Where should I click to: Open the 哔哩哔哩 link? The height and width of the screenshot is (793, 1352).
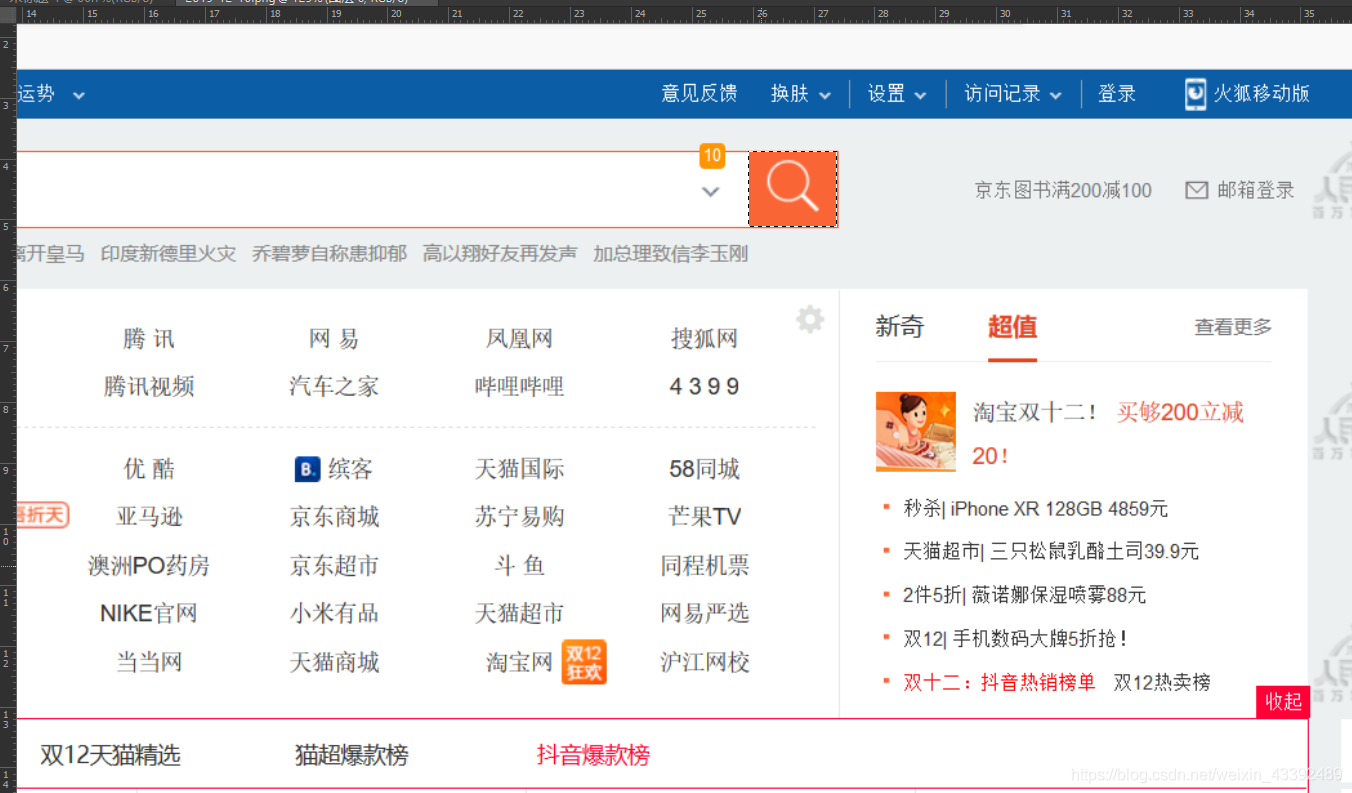pyautogui.click(x=519, y=387)
